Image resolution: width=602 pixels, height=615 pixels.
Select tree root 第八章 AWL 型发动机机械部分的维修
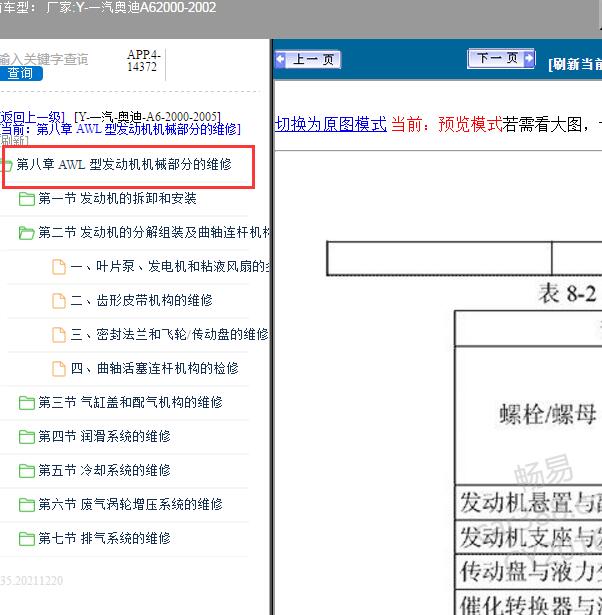point(124,164)
